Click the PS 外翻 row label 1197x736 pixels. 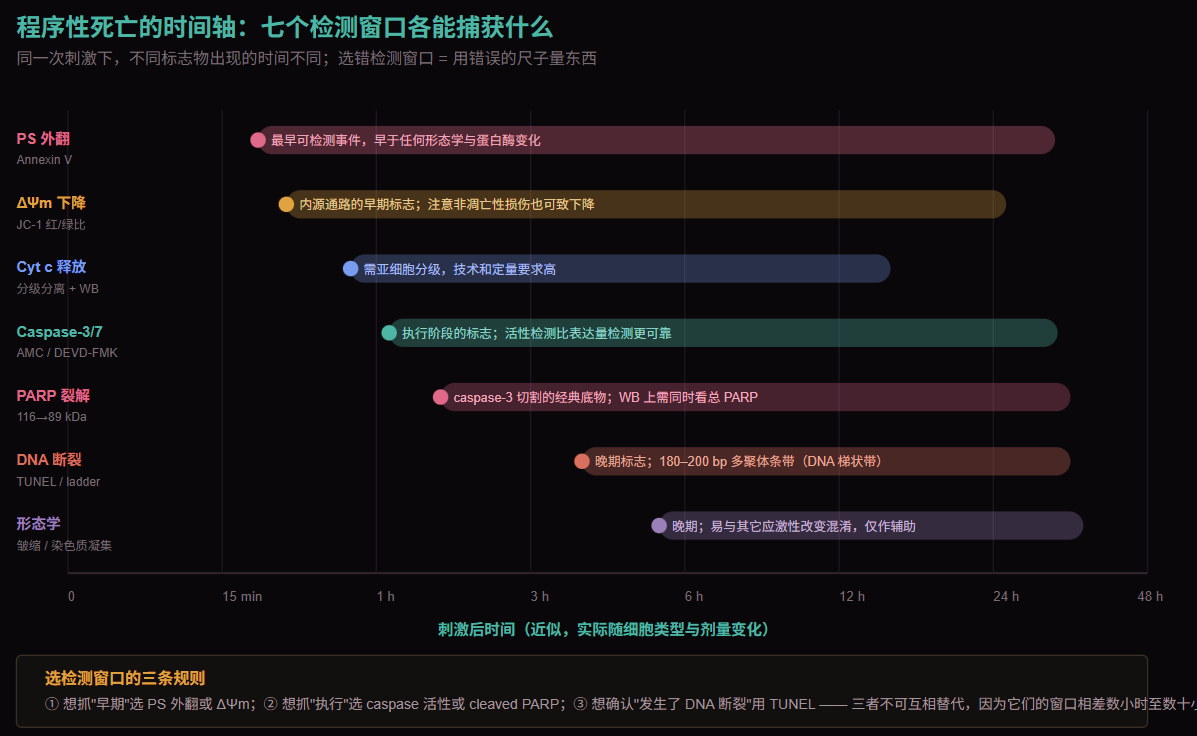click(43, 138)
